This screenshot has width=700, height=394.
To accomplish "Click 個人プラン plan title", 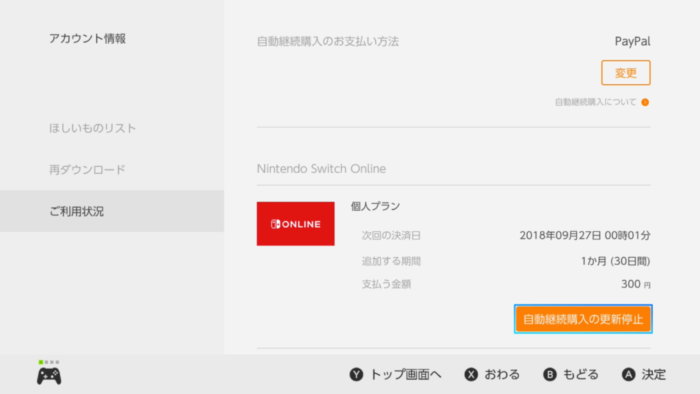I will pos(375,206).
